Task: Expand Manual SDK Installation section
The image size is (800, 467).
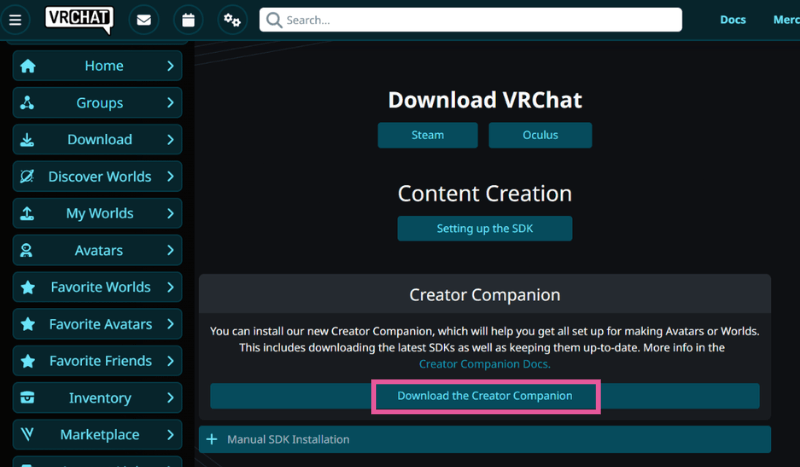Action: 485,439
